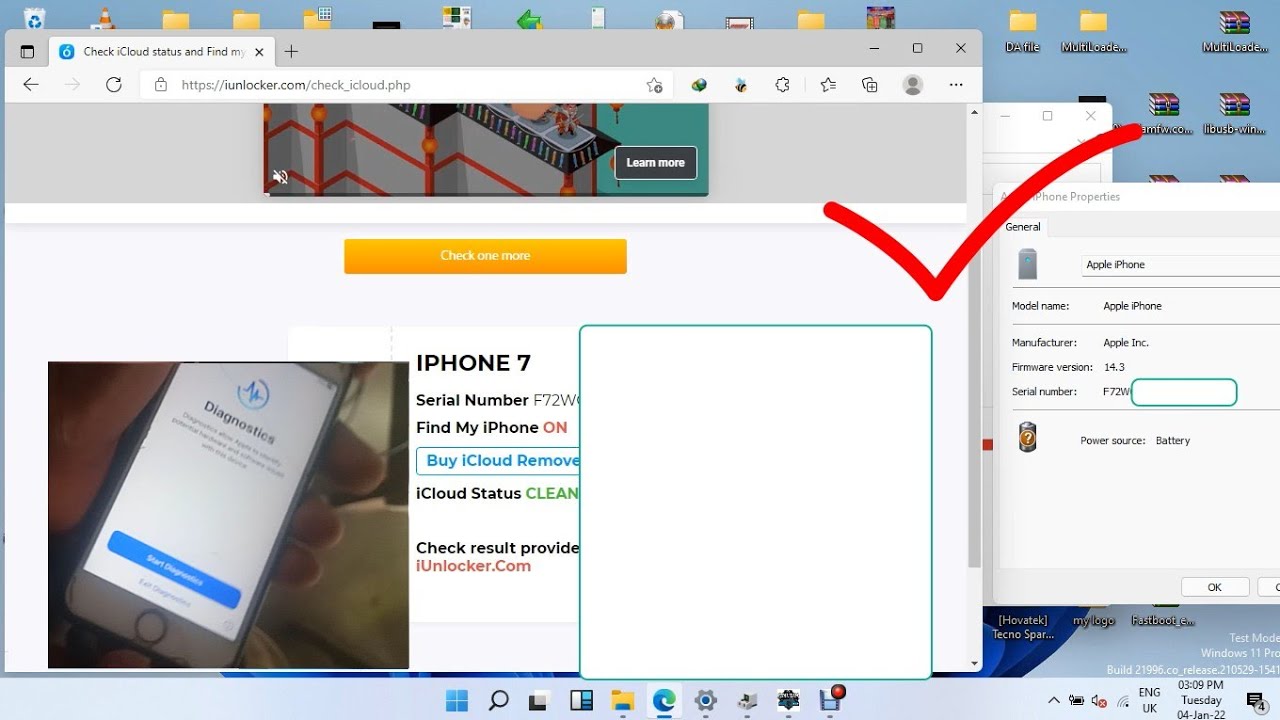Image resolution: width=1280 pixels, height=720 pixels.
Task: Click the device icon in Properties dialog
Action: 1027,264
